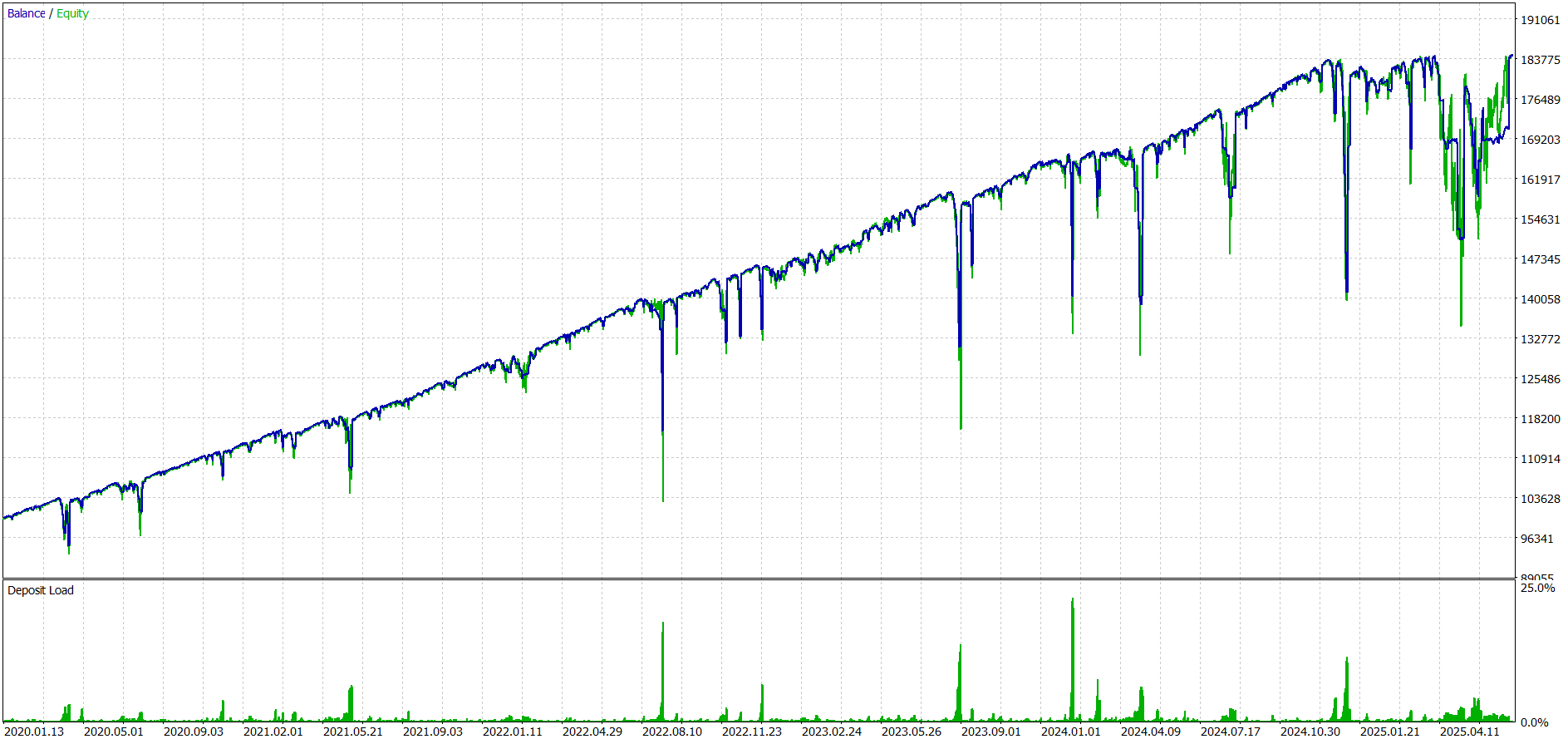Image resolution: width=1568 pixels, height=739 pixels.
Task: Click the 2023.09.01 date label
Action: coord(991,732)
